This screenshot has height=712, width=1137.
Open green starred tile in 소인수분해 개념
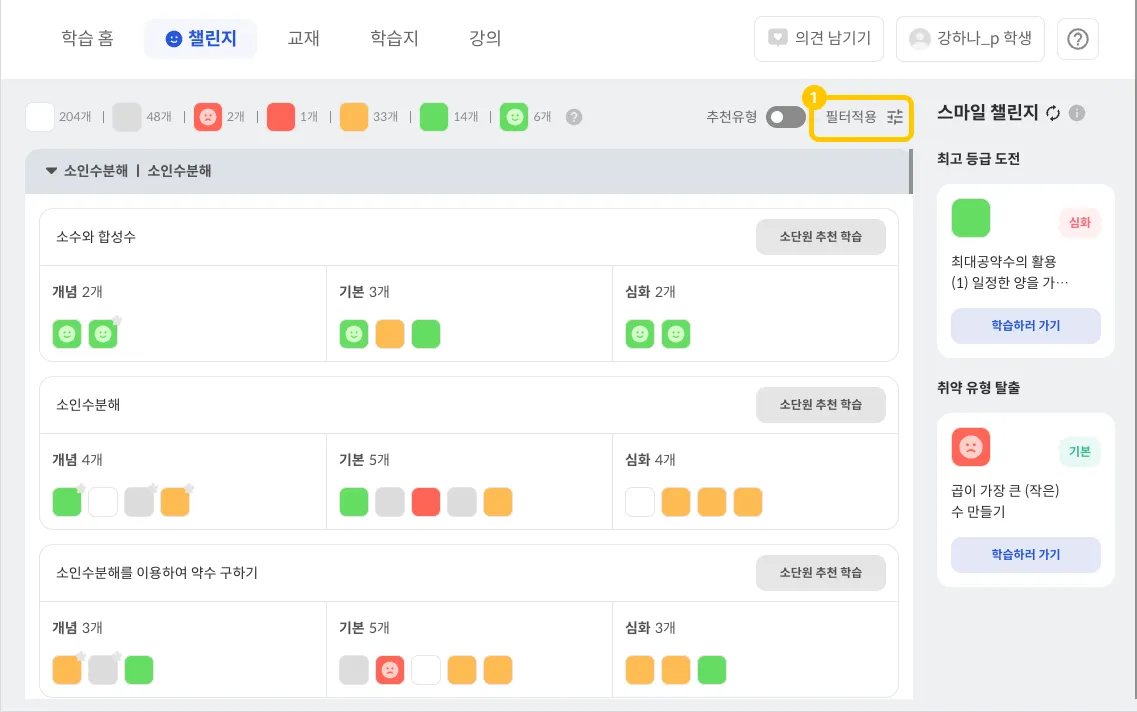(x=67, y=502)
